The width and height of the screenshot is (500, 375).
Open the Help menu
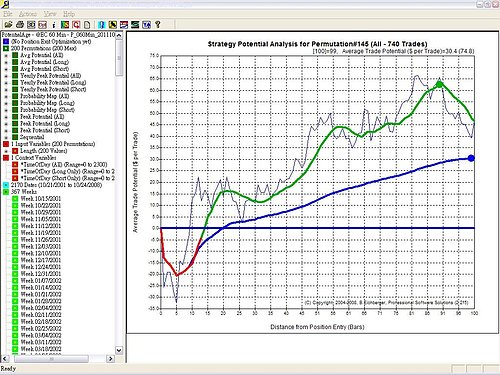point(69,14)
